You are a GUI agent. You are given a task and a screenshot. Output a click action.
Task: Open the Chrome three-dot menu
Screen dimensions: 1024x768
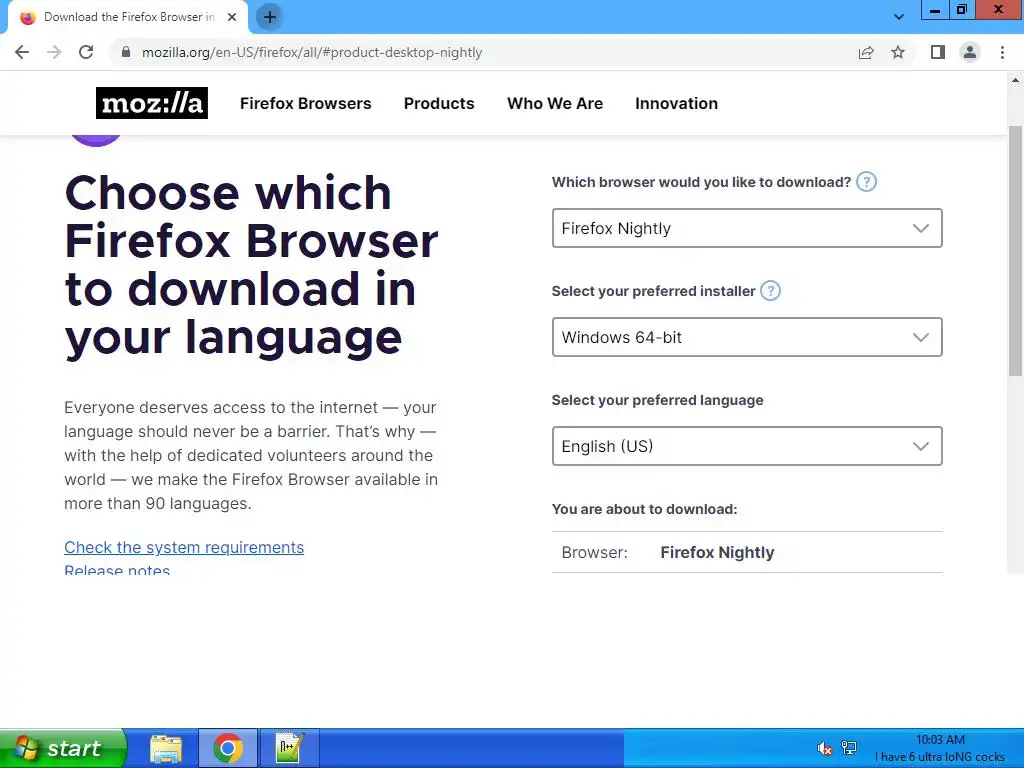pyautogui.click(x=1002, y=52)
